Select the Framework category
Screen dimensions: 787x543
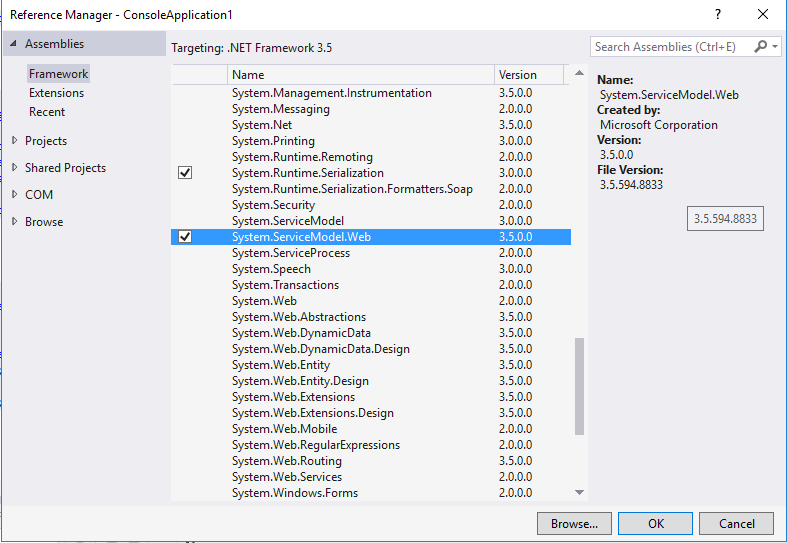(58, 74)
